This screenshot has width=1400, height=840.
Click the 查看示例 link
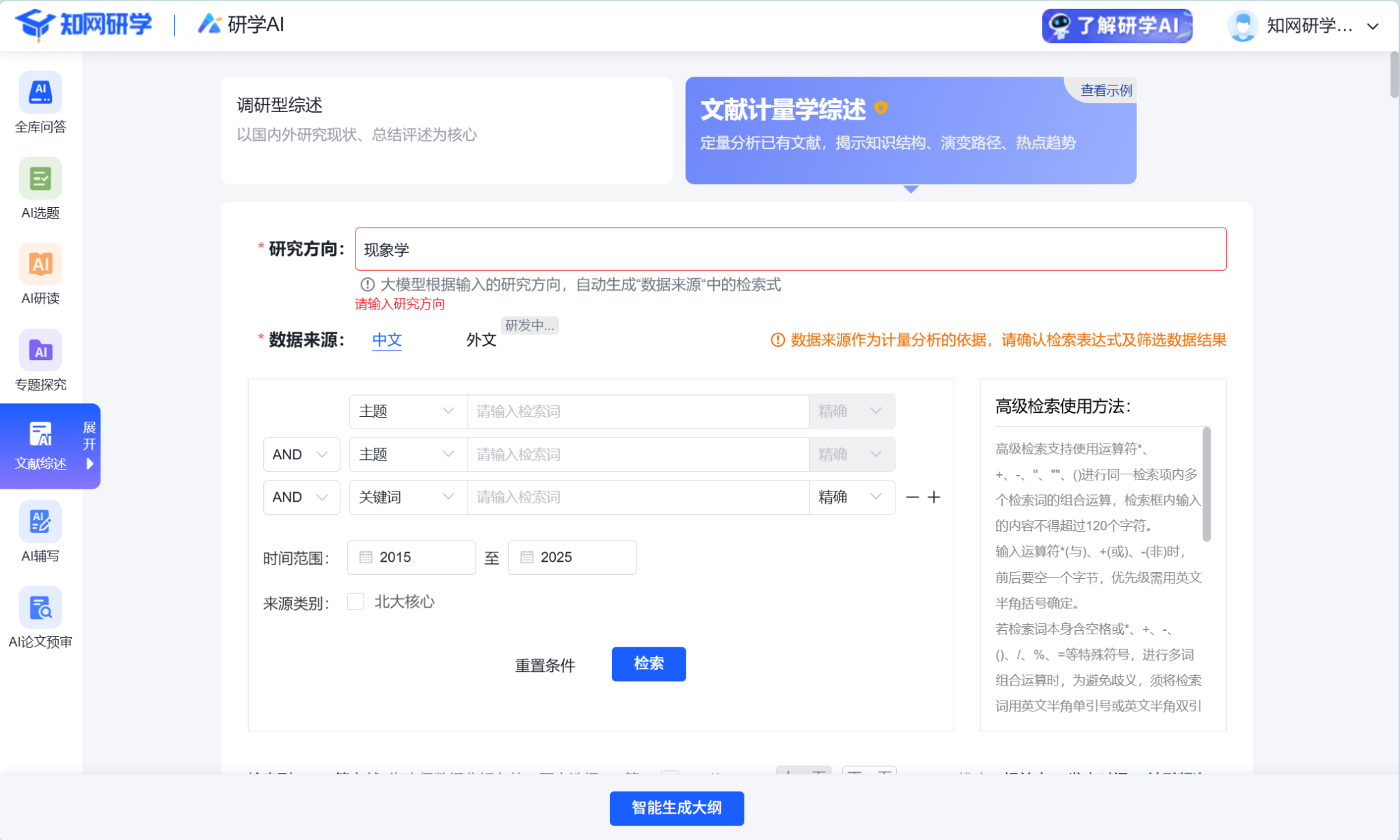1105,90
